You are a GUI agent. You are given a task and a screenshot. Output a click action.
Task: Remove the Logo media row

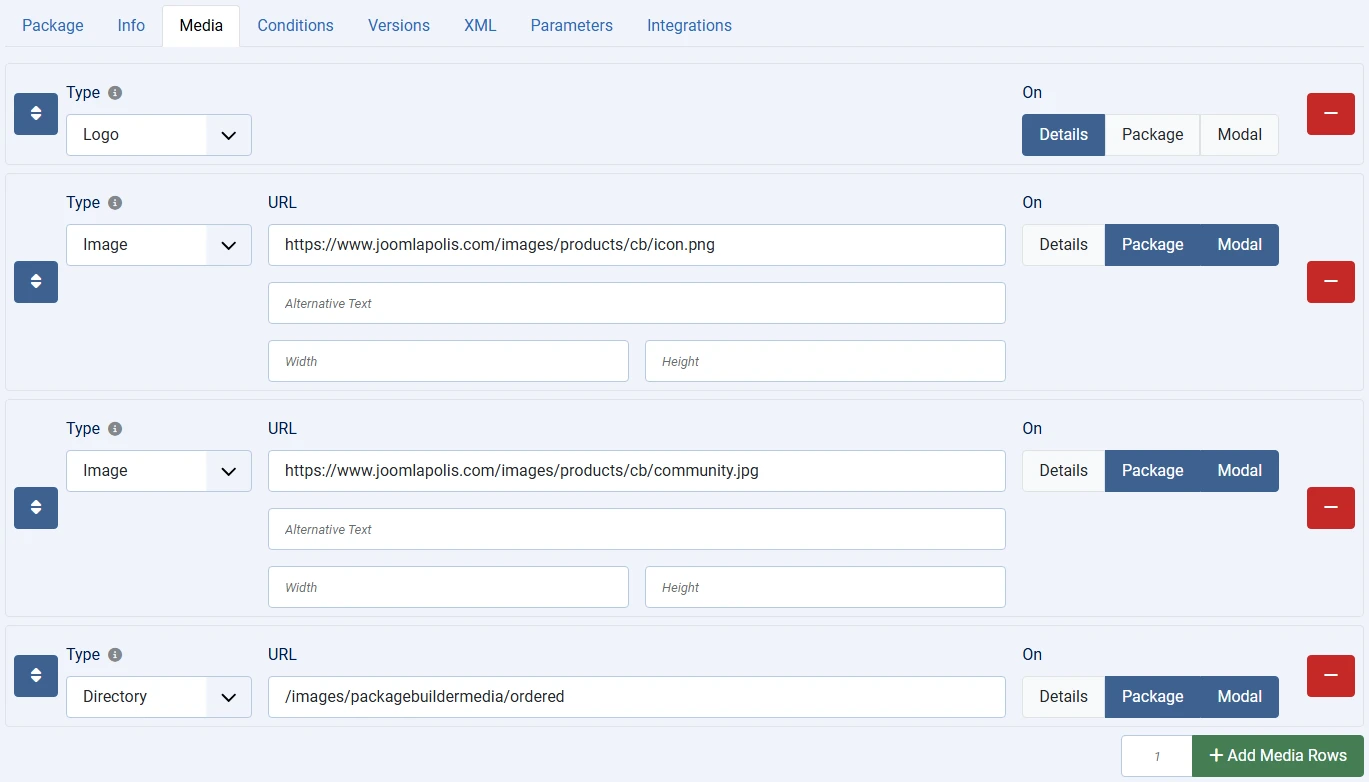click(x=1330, y=114)
